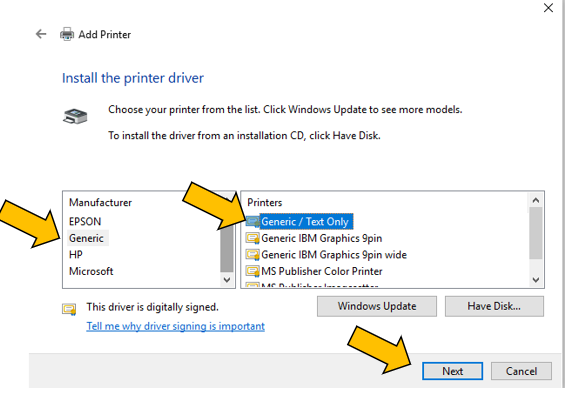Click the printer illustration icon beside instructions
Screen dimensions: 566x396
(75, 116)
